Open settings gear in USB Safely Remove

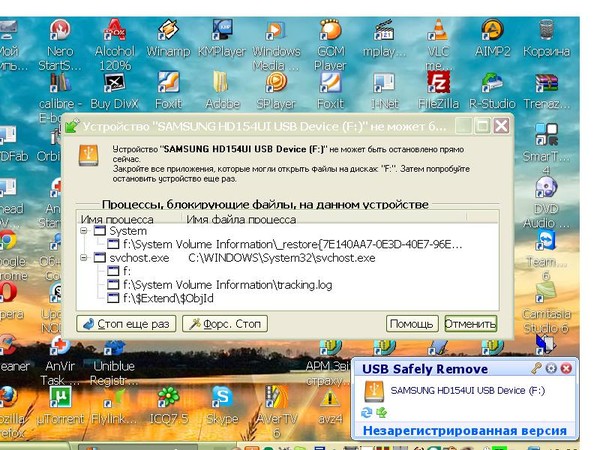point(551,368)
